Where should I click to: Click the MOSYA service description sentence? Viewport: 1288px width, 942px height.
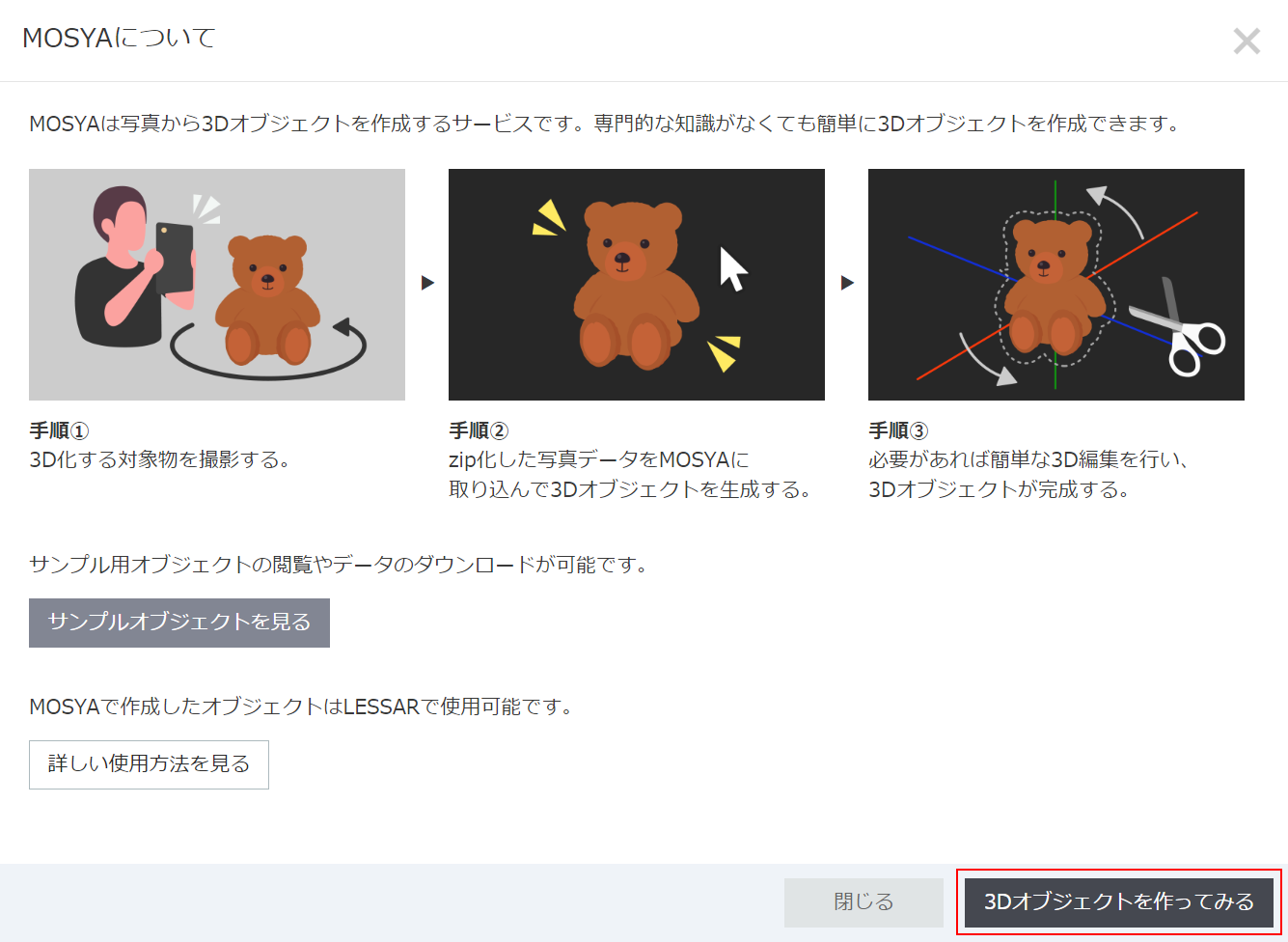[605, 124]
